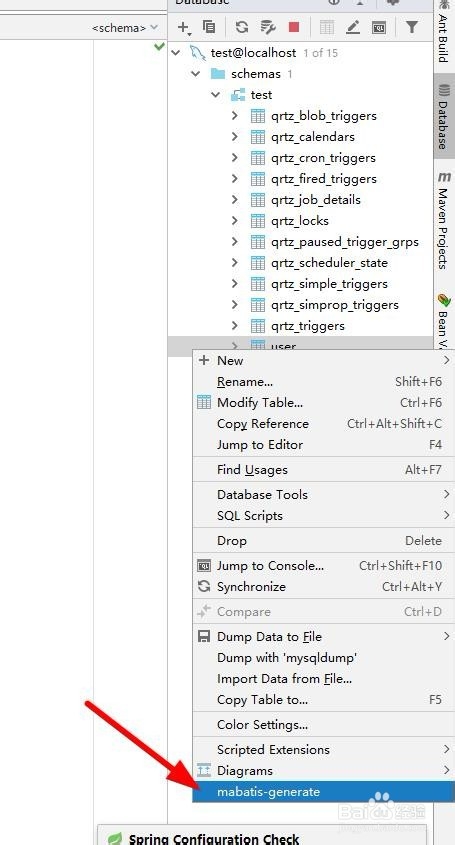Choose Modify Table... from context menu

pyautogui.click(x=322, y=403)
